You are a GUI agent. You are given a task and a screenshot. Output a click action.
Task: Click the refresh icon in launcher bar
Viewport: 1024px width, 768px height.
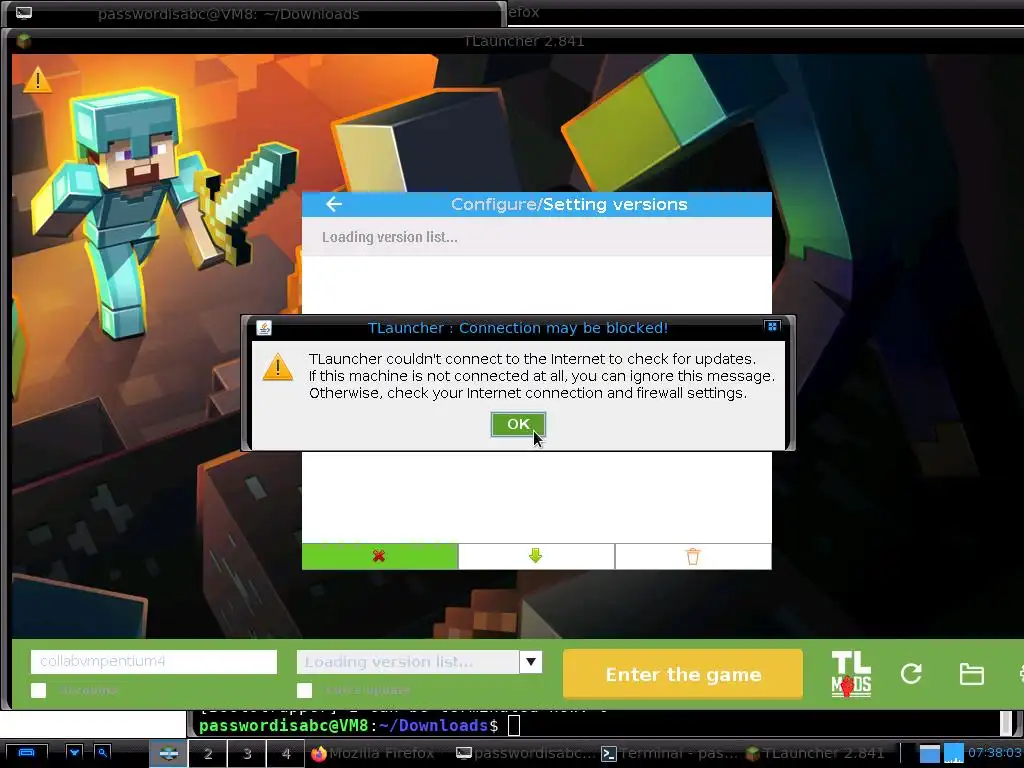[911, 673]
